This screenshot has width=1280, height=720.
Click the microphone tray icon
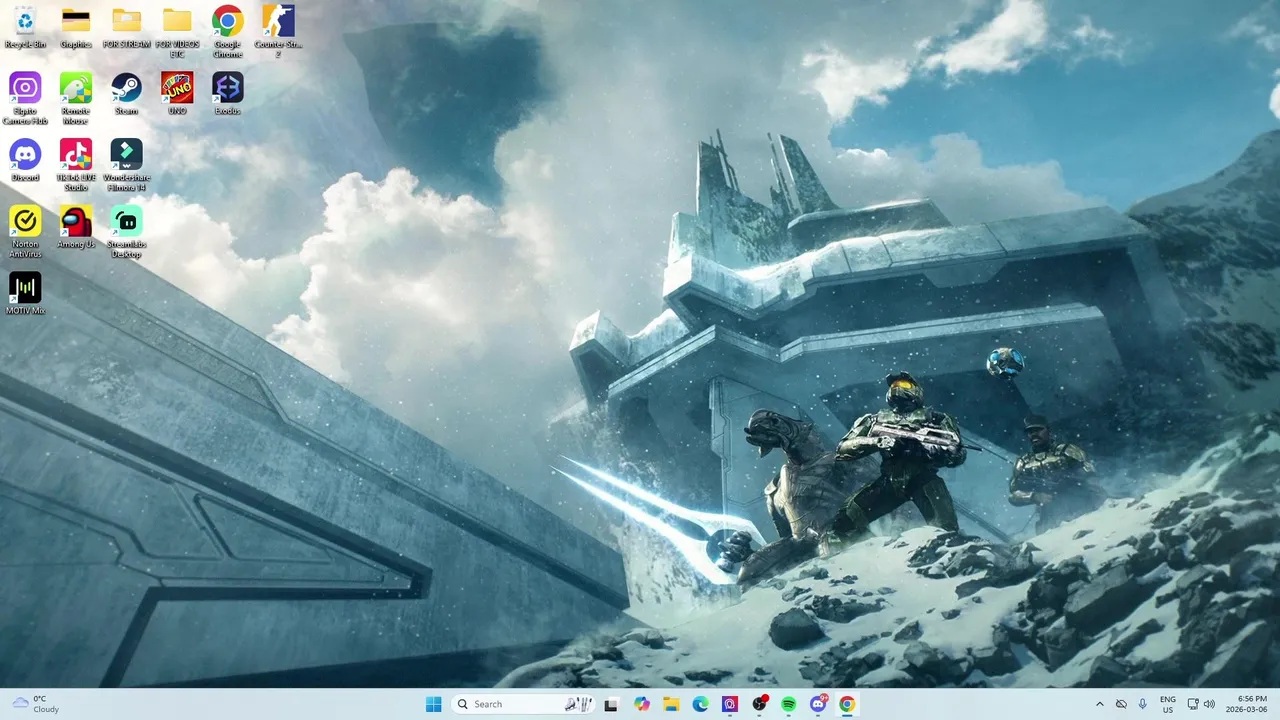1142,704
